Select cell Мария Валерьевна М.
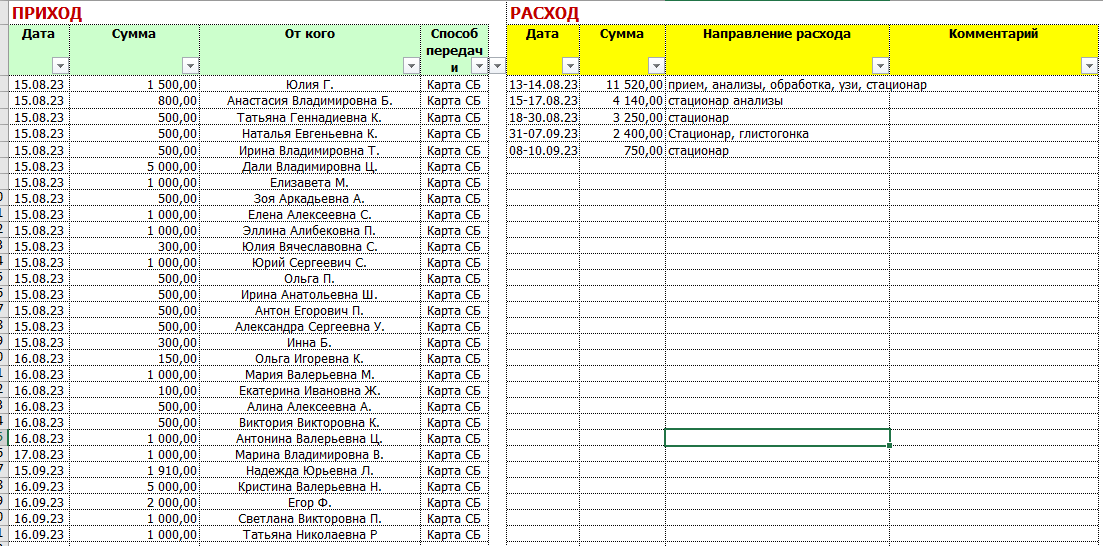The image size is (1103, 546). click(310, 374)
